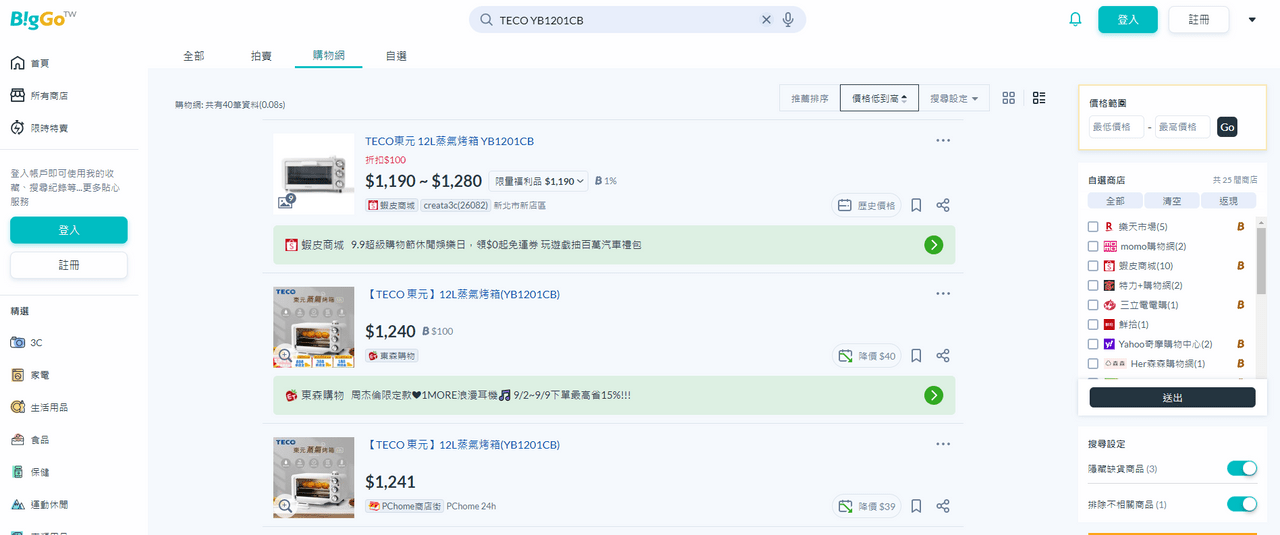Share the $1,241 PChome product
The width and height of the screenshot is (1280, 535).
(943, 506)
